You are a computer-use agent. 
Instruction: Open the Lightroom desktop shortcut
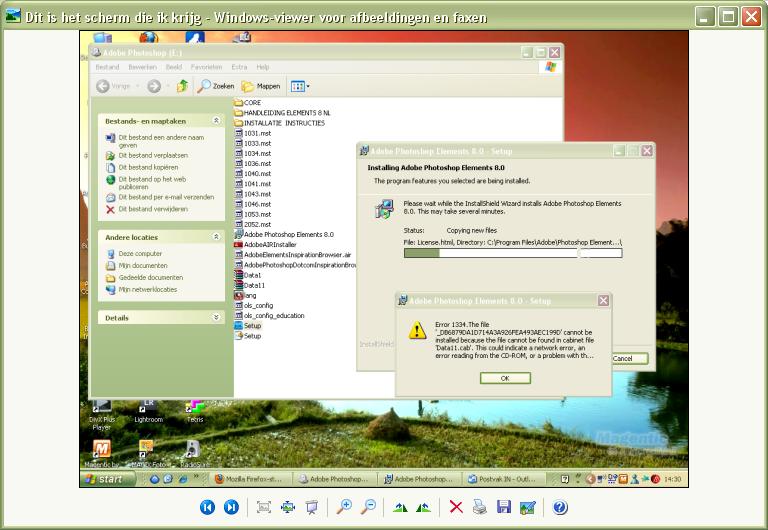pyautogui.click(x=148, y=410)
